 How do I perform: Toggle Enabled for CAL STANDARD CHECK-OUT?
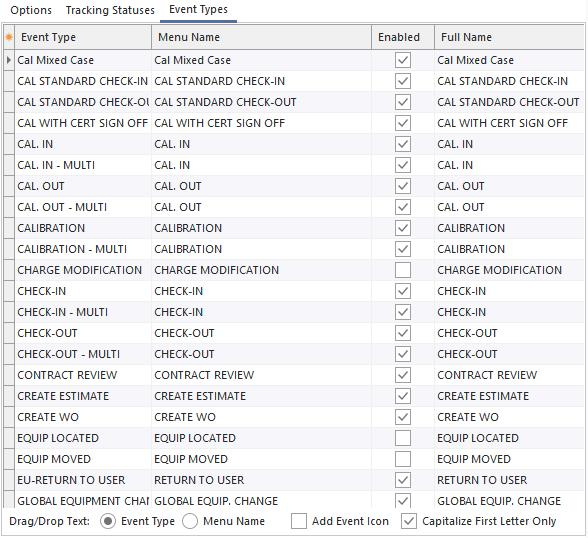403,102
